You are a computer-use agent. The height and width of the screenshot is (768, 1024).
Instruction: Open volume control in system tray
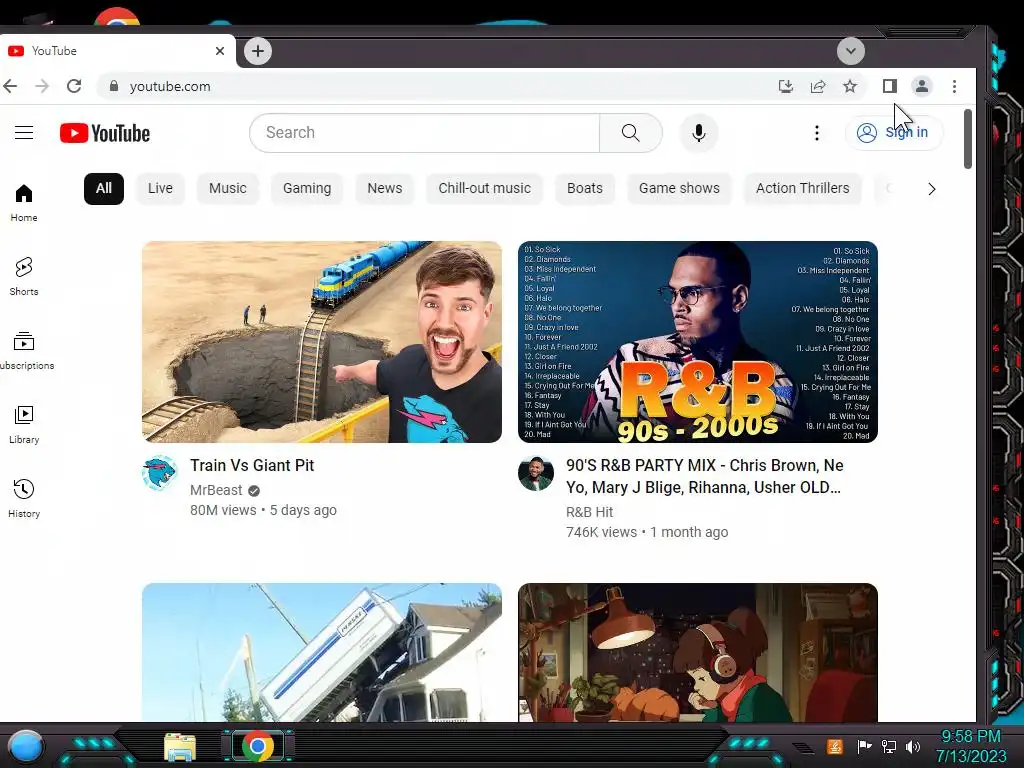click(913, 746)
